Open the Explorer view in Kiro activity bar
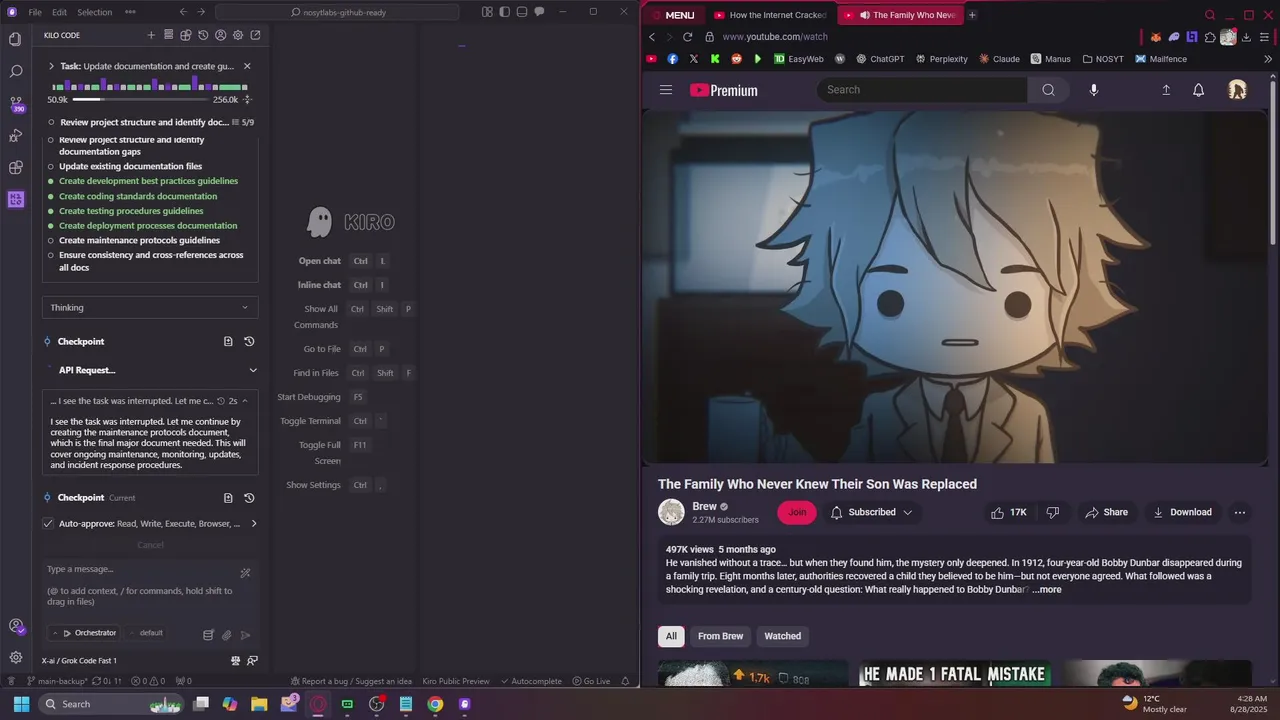 click(15, 39)
